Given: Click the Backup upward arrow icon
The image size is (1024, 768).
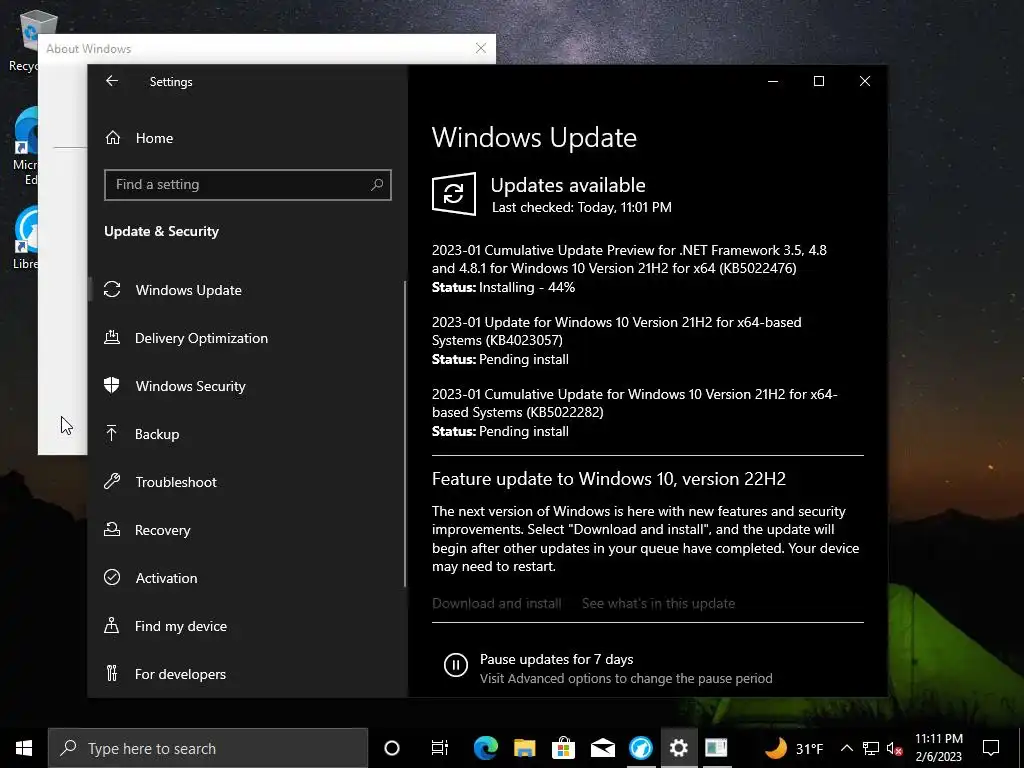Looking at the screenshot, I should tap(112, 433).
